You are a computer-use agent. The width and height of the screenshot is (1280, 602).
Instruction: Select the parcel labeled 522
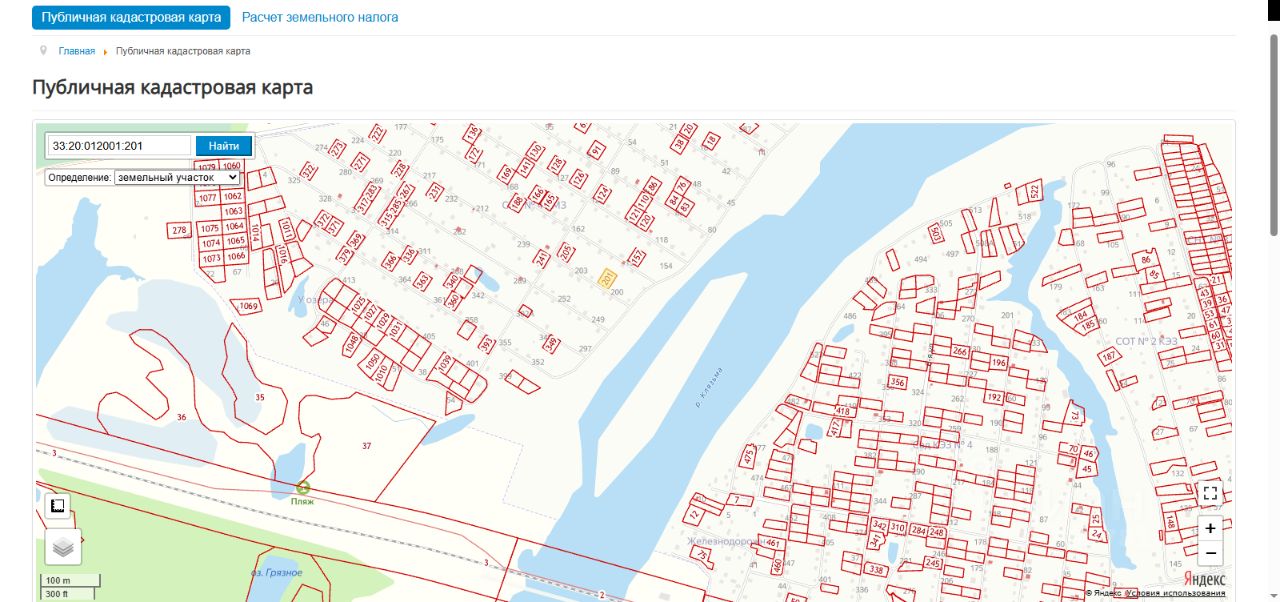[x=1035, y=190]
